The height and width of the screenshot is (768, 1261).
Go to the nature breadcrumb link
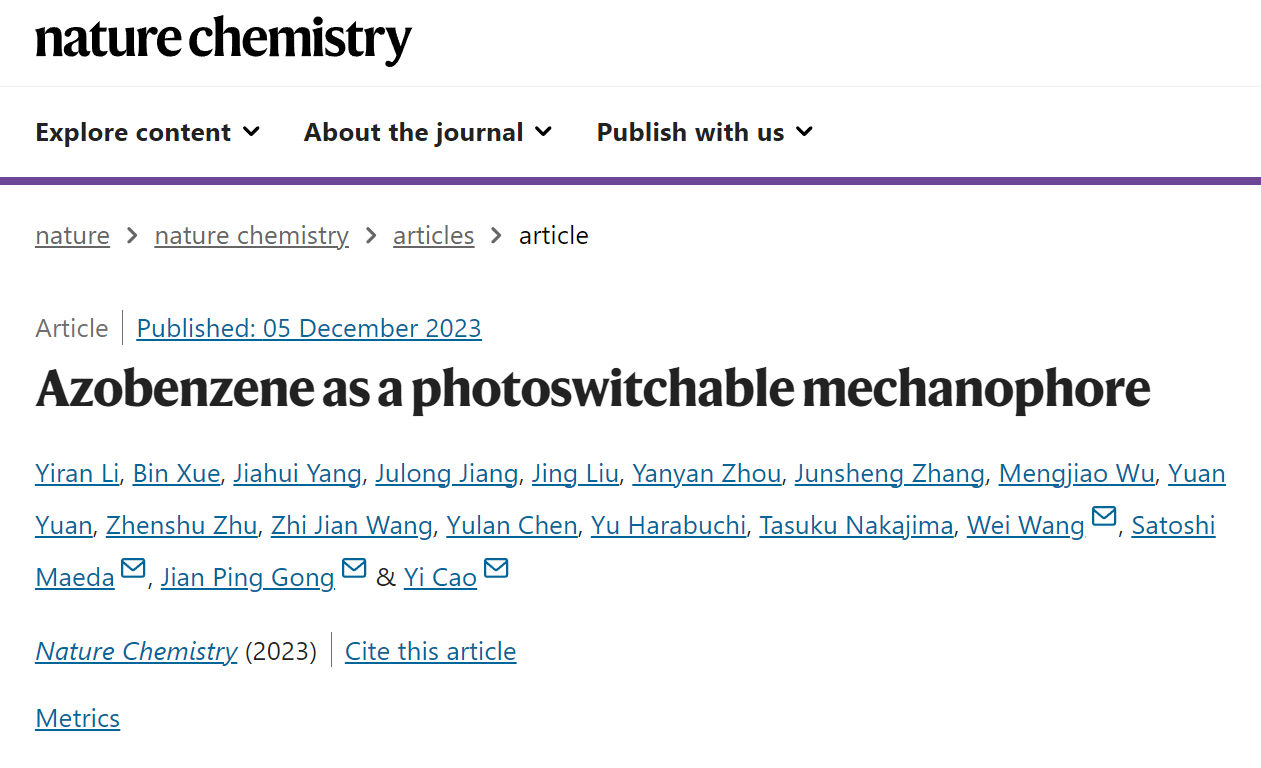(72, 236)
